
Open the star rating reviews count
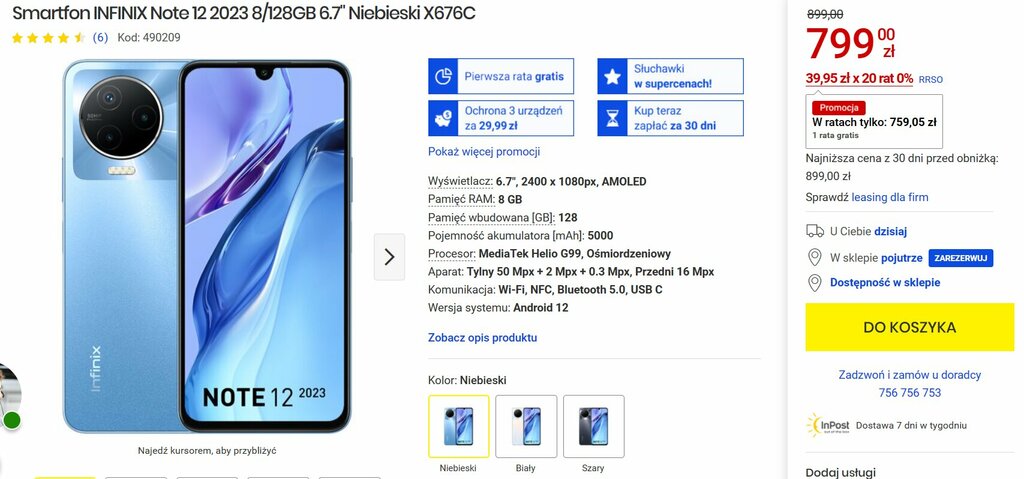coord(100,37)
